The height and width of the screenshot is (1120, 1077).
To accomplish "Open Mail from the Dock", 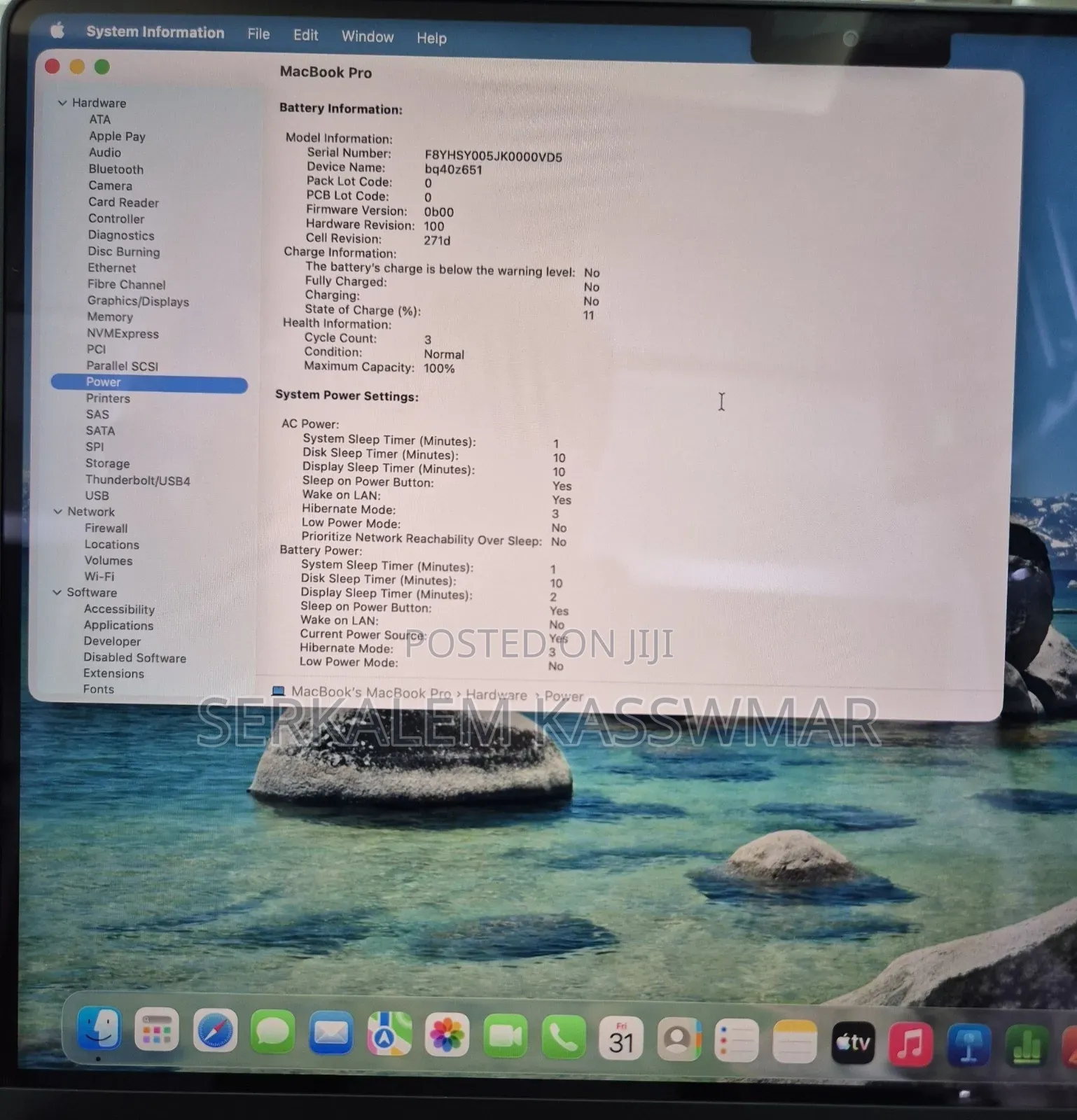I will click(x=331, y=1033).
